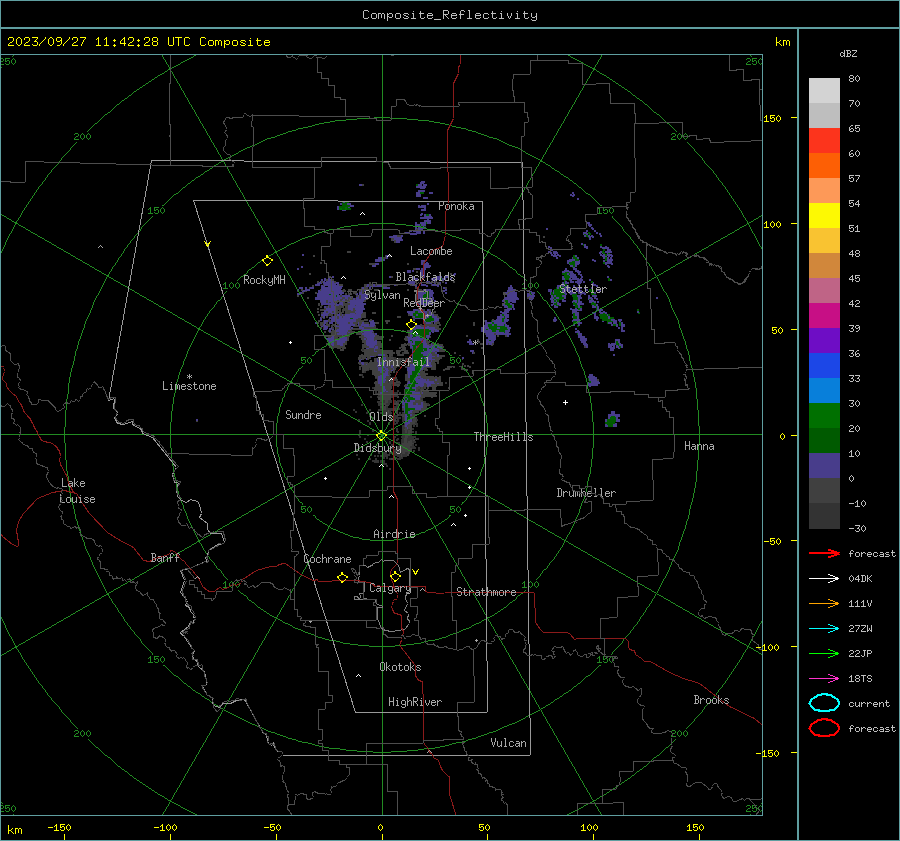Click the Composite_Reflectivity title
This screenshot has height=841, width=900.
click(x=449, y=15)
